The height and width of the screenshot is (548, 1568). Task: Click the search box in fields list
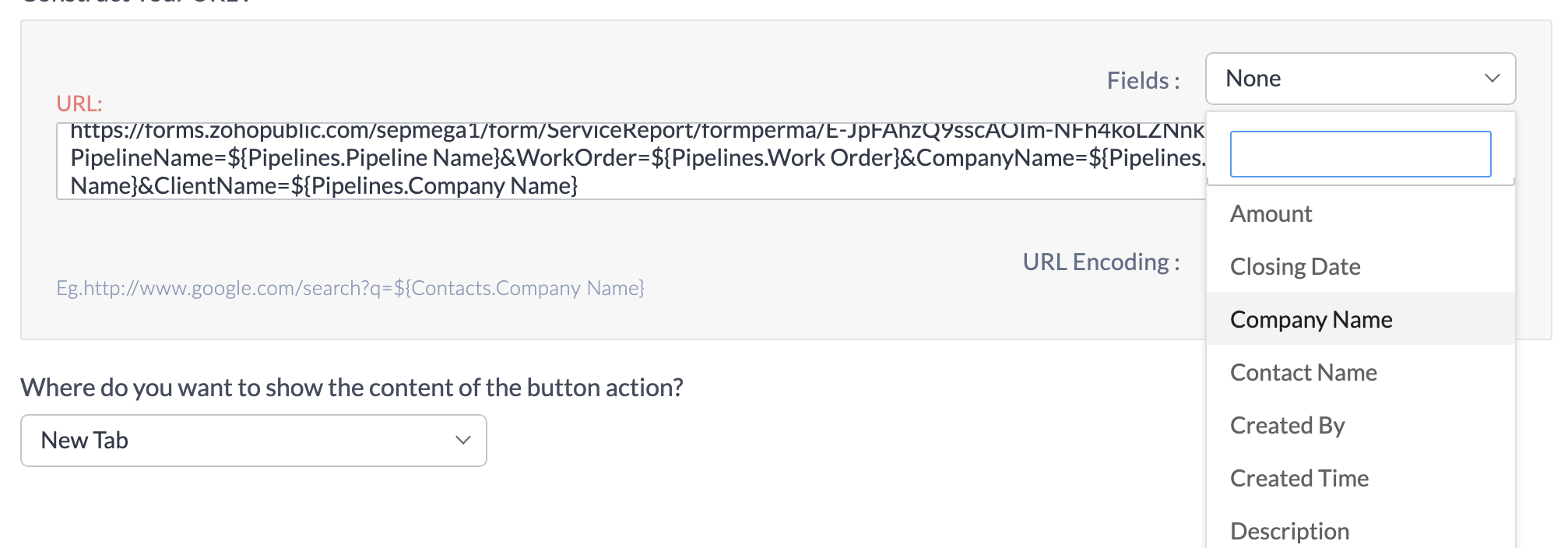coord(1359,154)
